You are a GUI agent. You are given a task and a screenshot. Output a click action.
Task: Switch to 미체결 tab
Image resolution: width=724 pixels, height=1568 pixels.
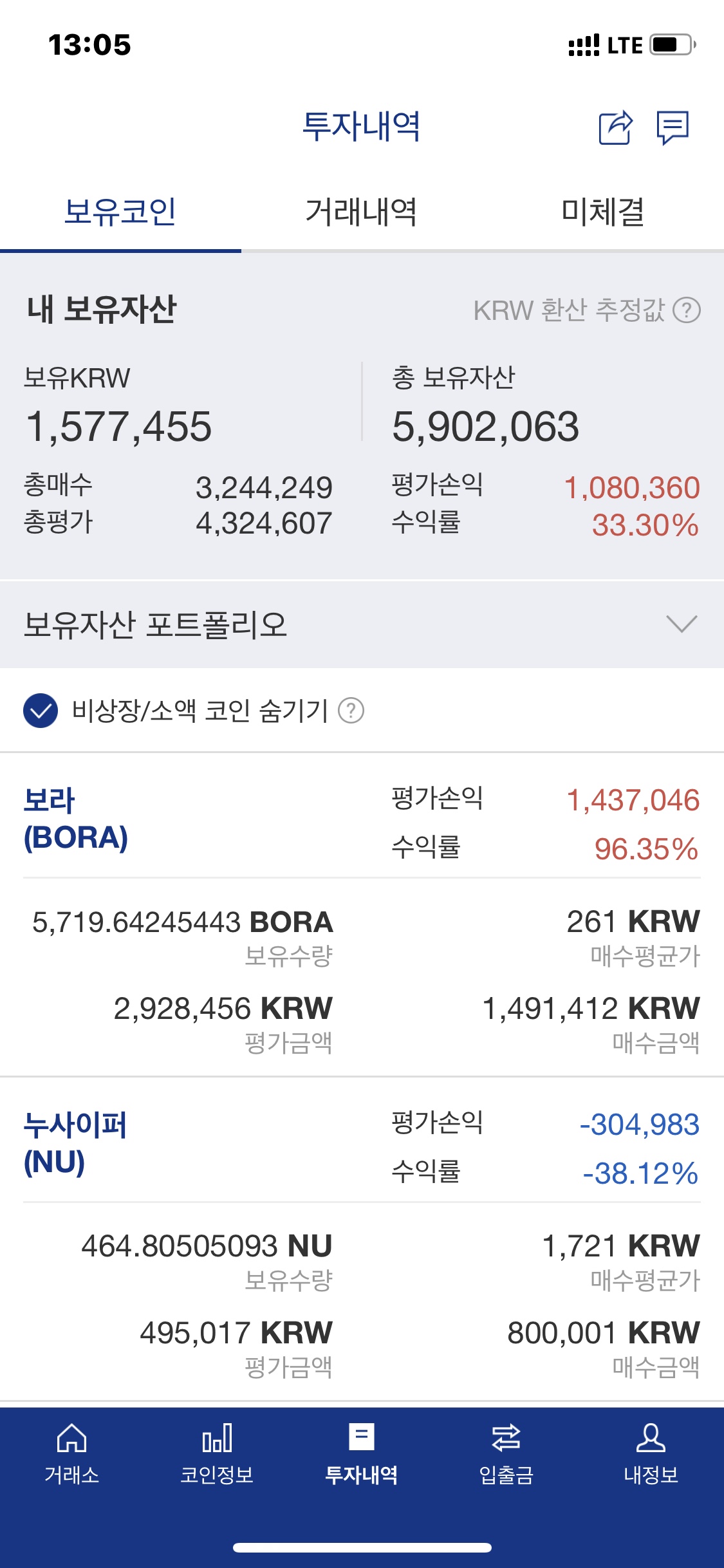pyautogui.click(x=603, y=212)
